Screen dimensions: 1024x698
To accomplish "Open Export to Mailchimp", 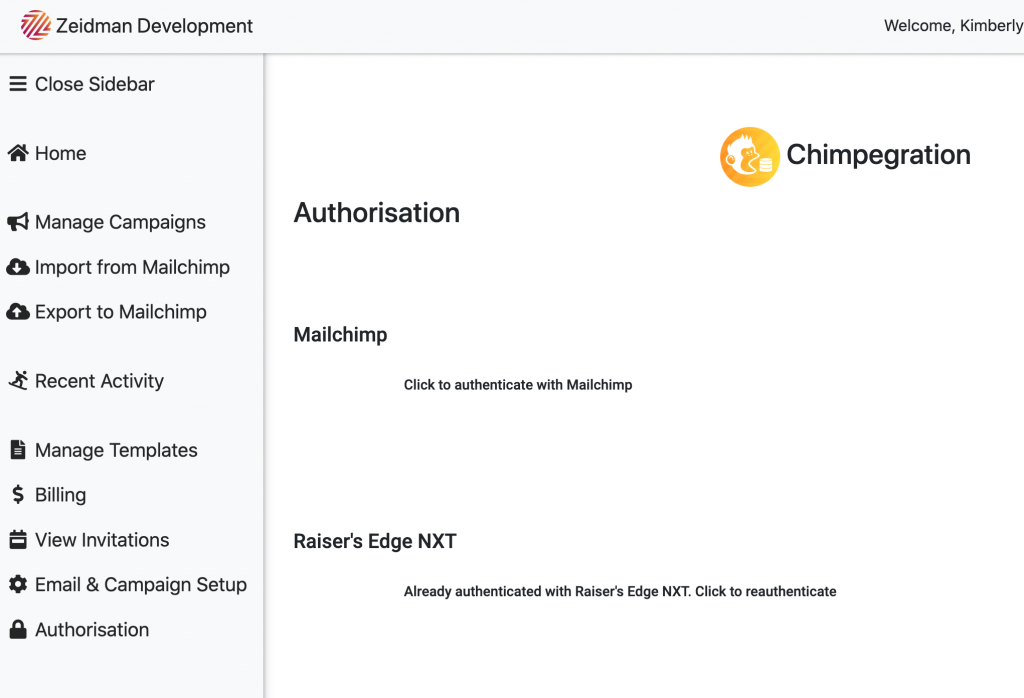I will pos(121,312).
